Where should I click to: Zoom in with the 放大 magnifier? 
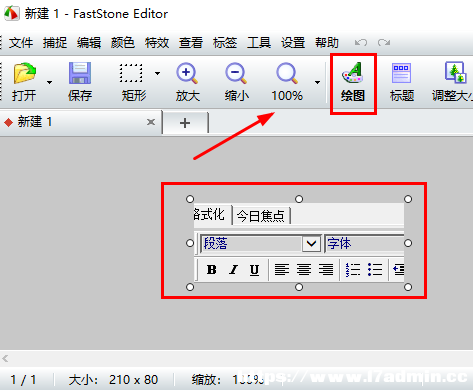187,73
